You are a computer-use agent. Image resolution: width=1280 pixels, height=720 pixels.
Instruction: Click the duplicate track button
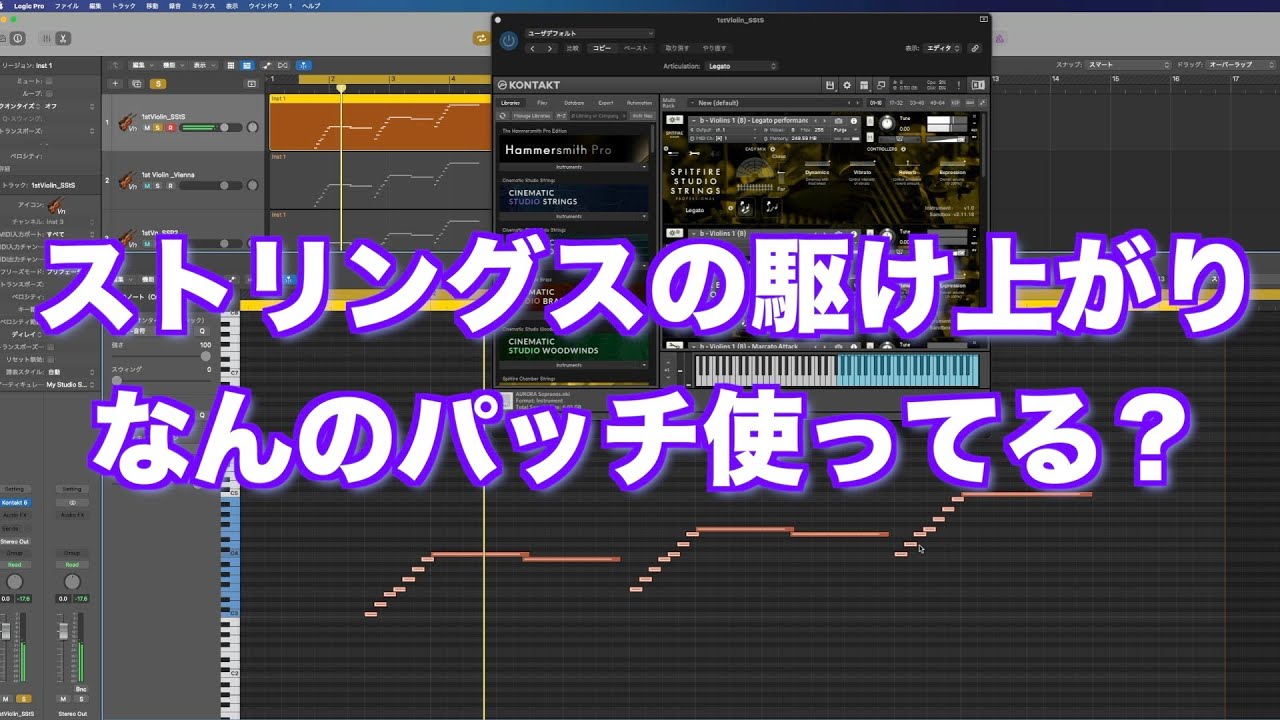click(x=137, y=84)
